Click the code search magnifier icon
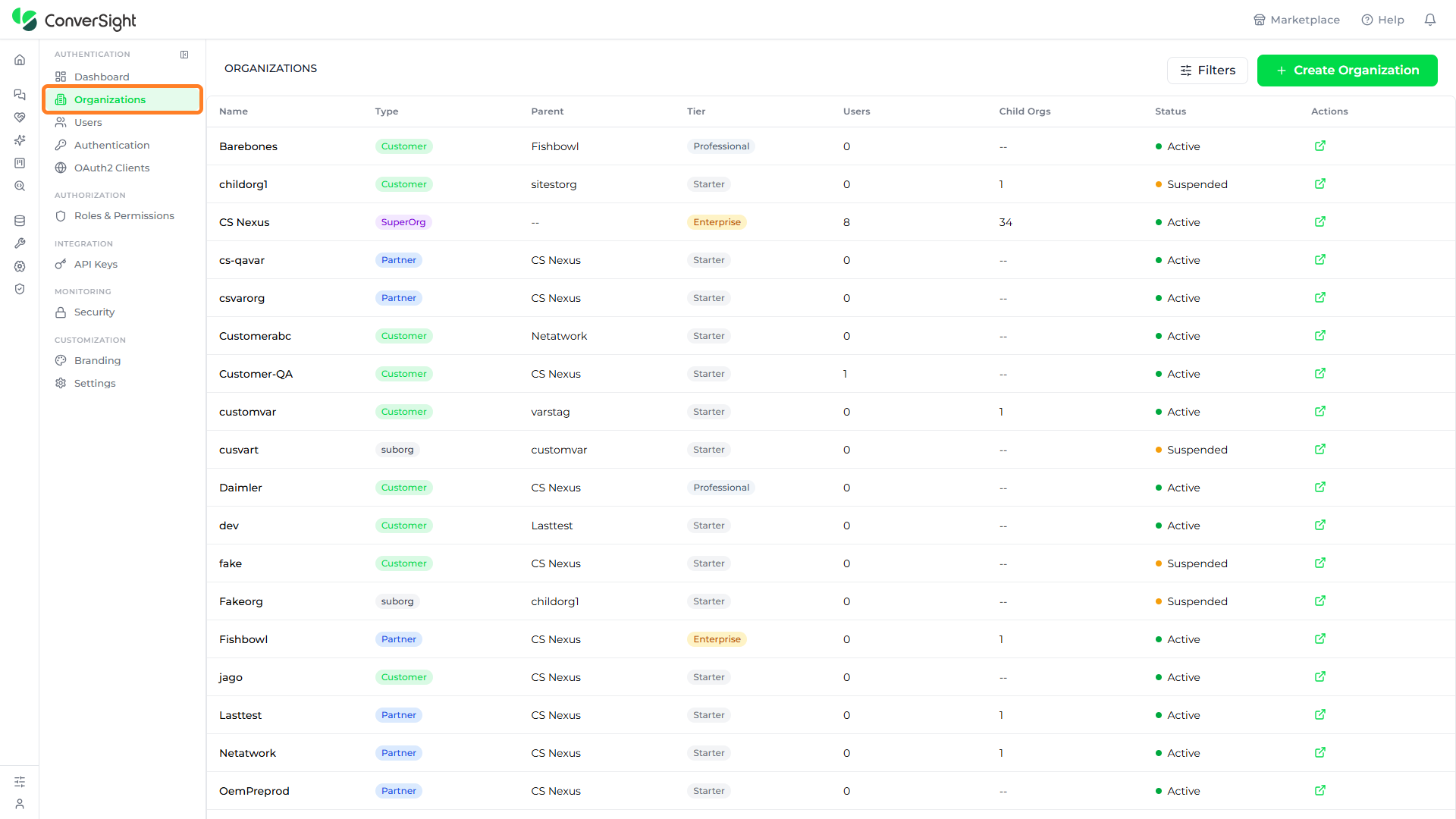 click(x=20, y=186)
